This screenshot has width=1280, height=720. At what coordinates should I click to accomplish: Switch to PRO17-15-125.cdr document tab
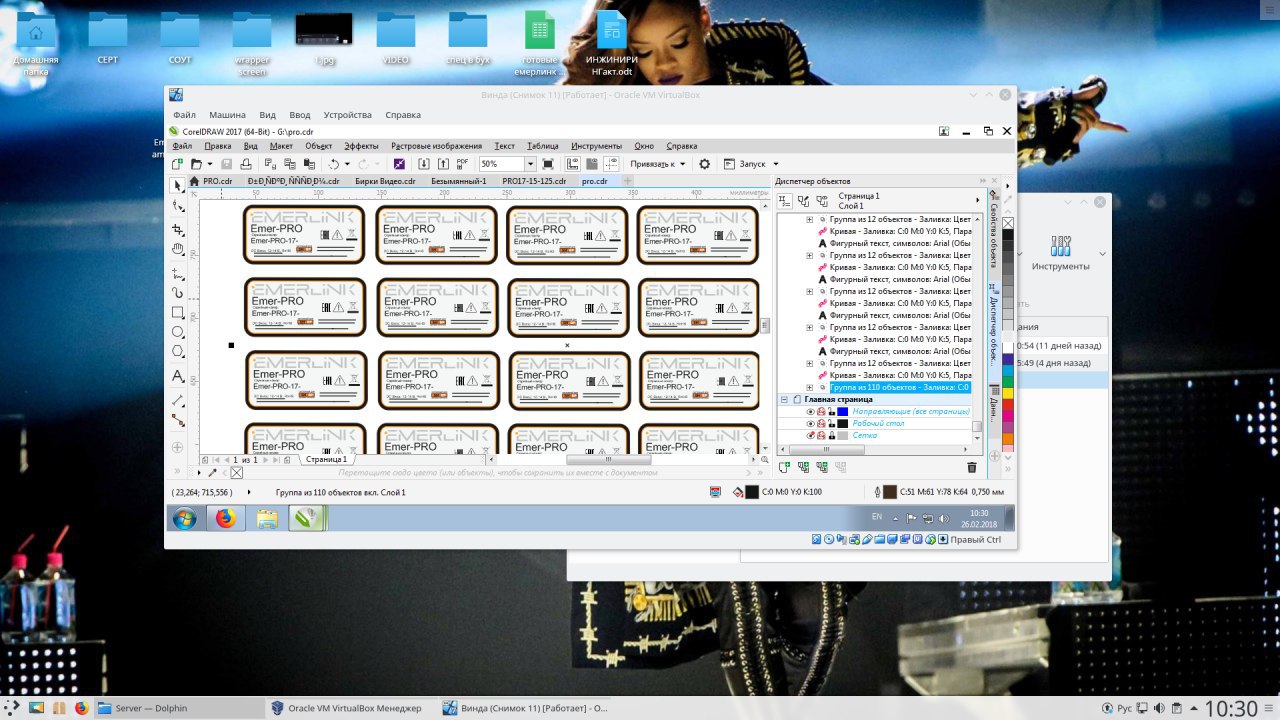click(x=534, y=181)
